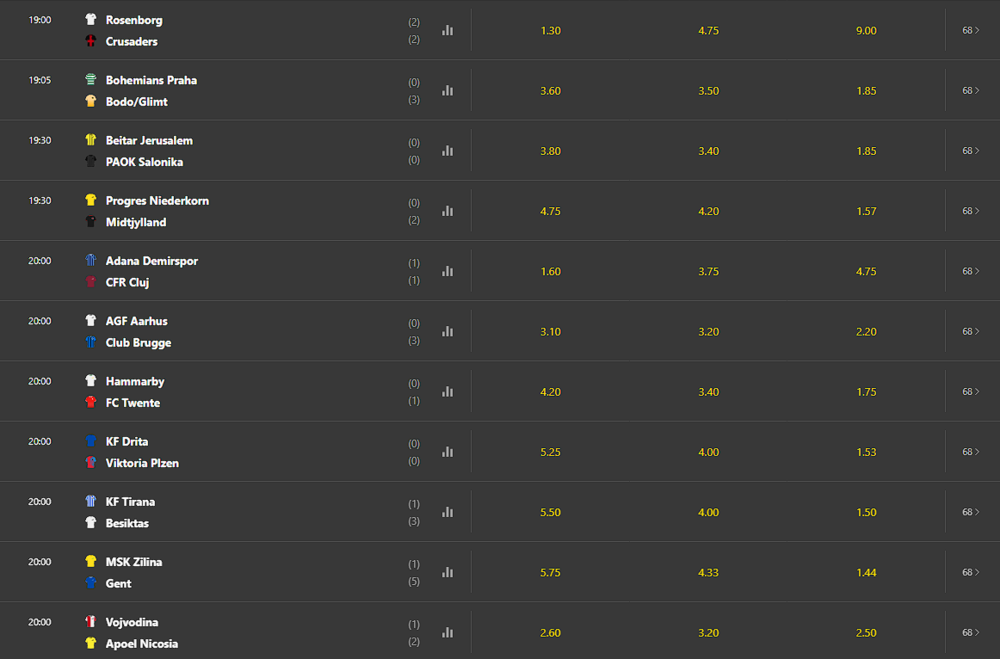Screen dimensions: 1000x659
Task: Select Rosenborg home win odds 1.30
Action: tap(550, 31)
